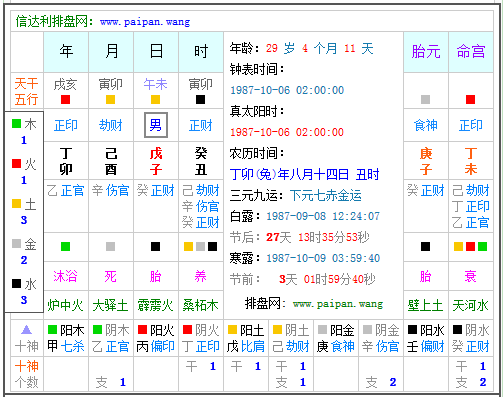
Task: Click the grey square above 死
Action: pos(110,246)
